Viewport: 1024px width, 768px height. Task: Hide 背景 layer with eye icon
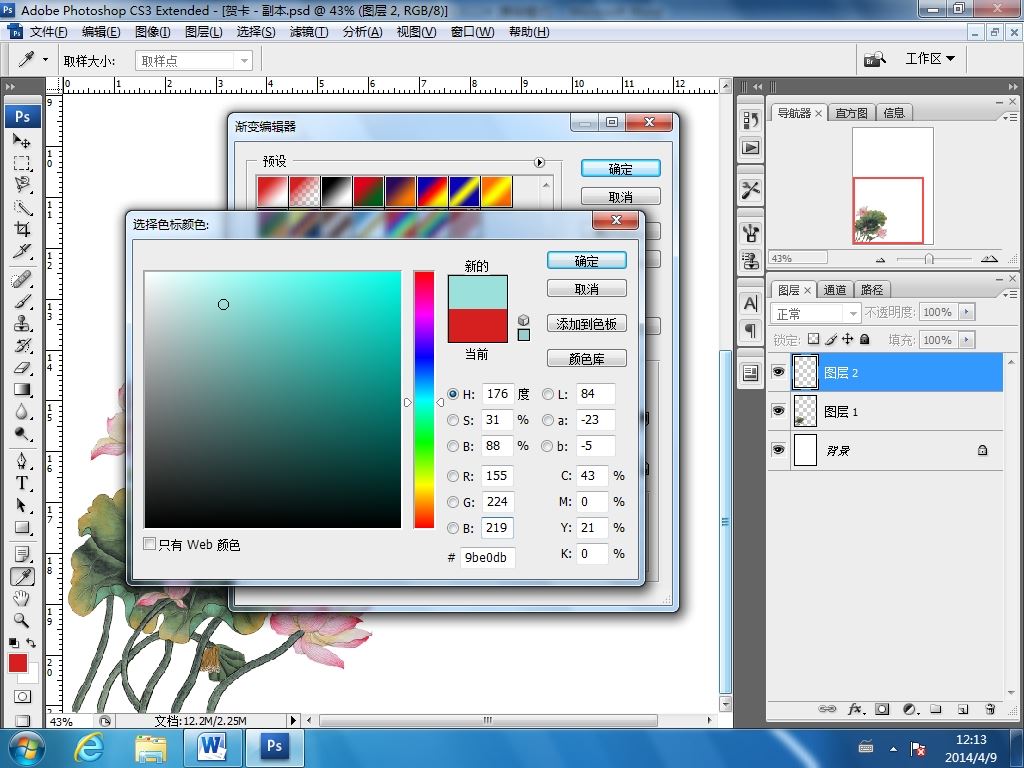(x=778, y=449)
